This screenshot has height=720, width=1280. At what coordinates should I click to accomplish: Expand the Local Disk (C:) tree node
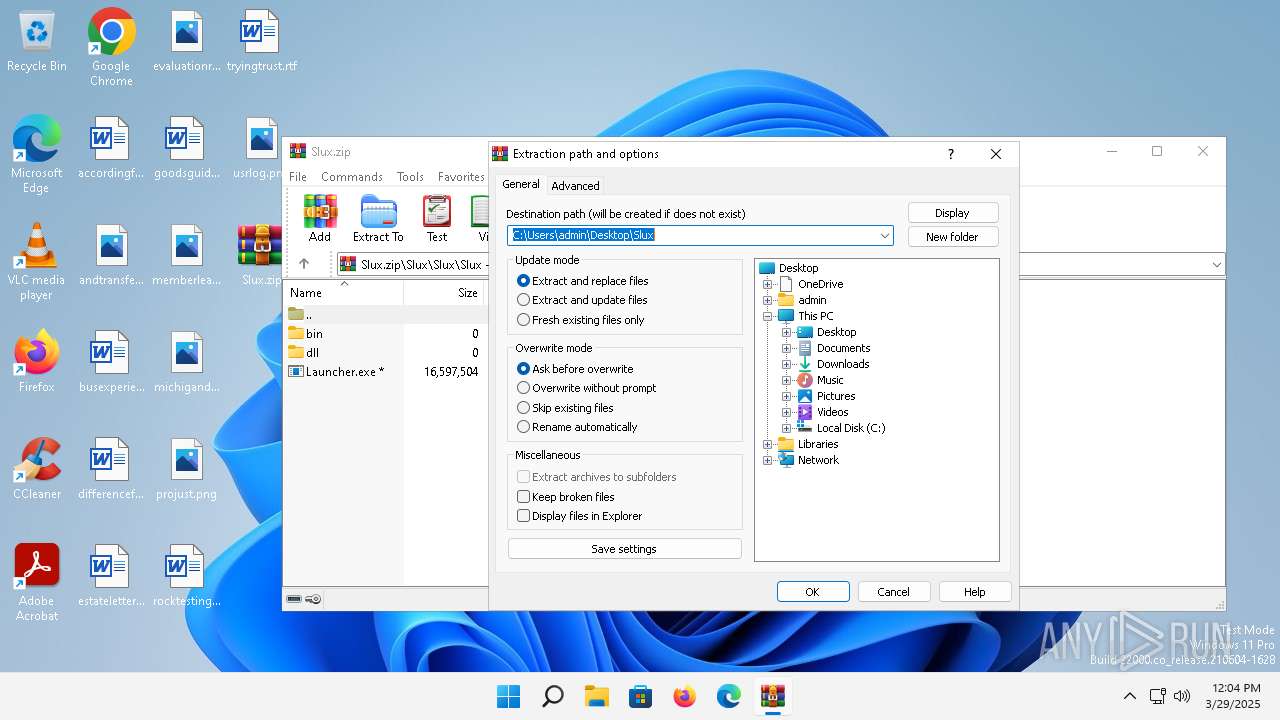coord(786,428)
